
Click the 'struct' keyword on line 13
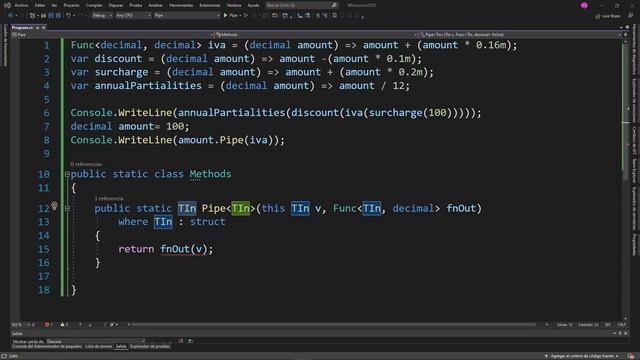[x=207, y=222]
